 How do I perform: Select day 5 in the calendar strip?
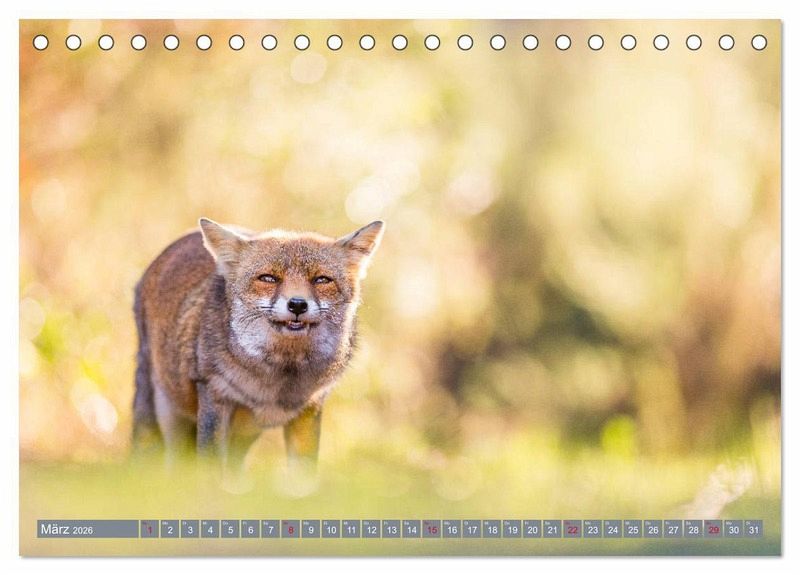pos(230,529)
